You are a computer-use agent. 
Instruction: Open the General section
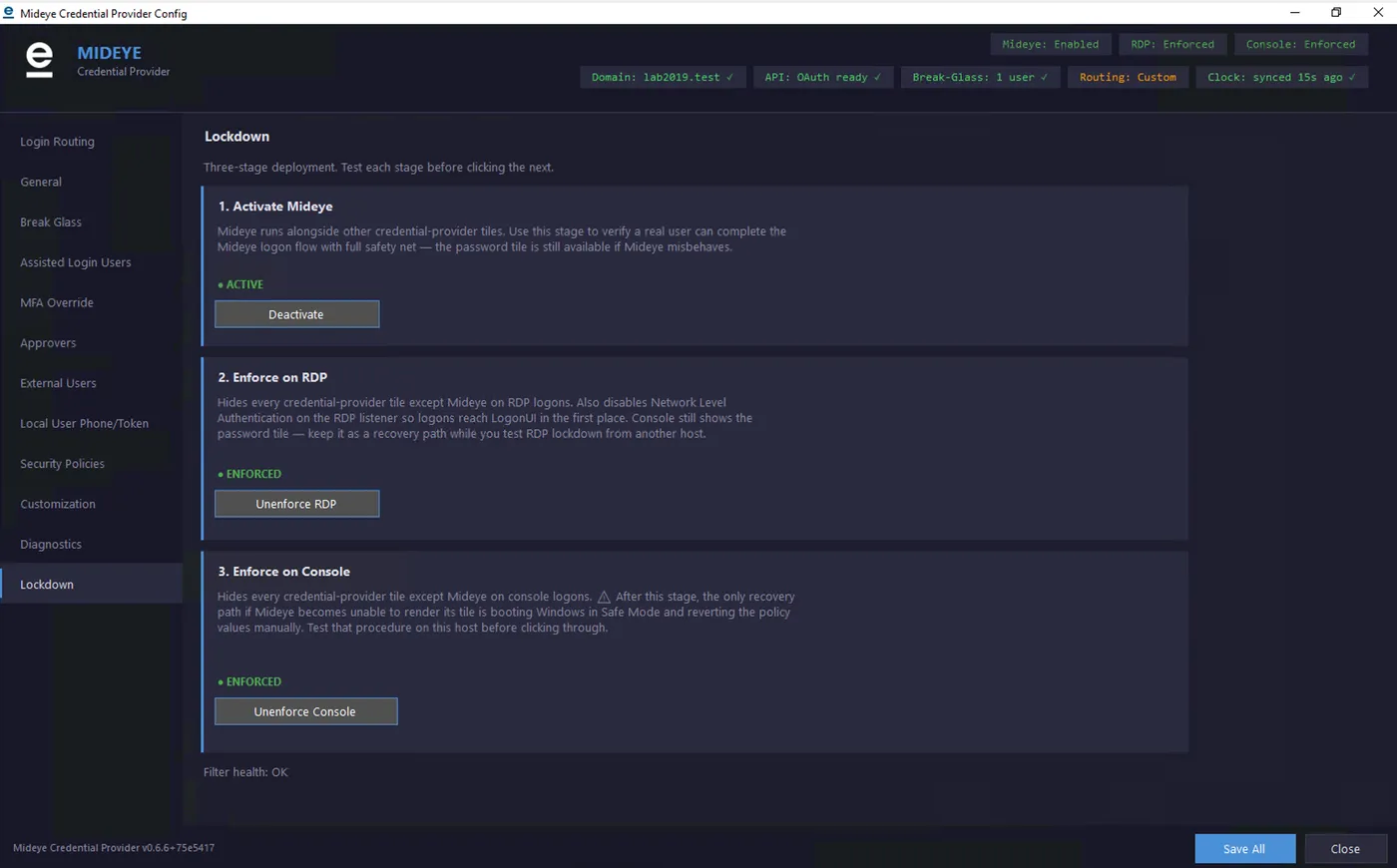(x=91, y=182)
